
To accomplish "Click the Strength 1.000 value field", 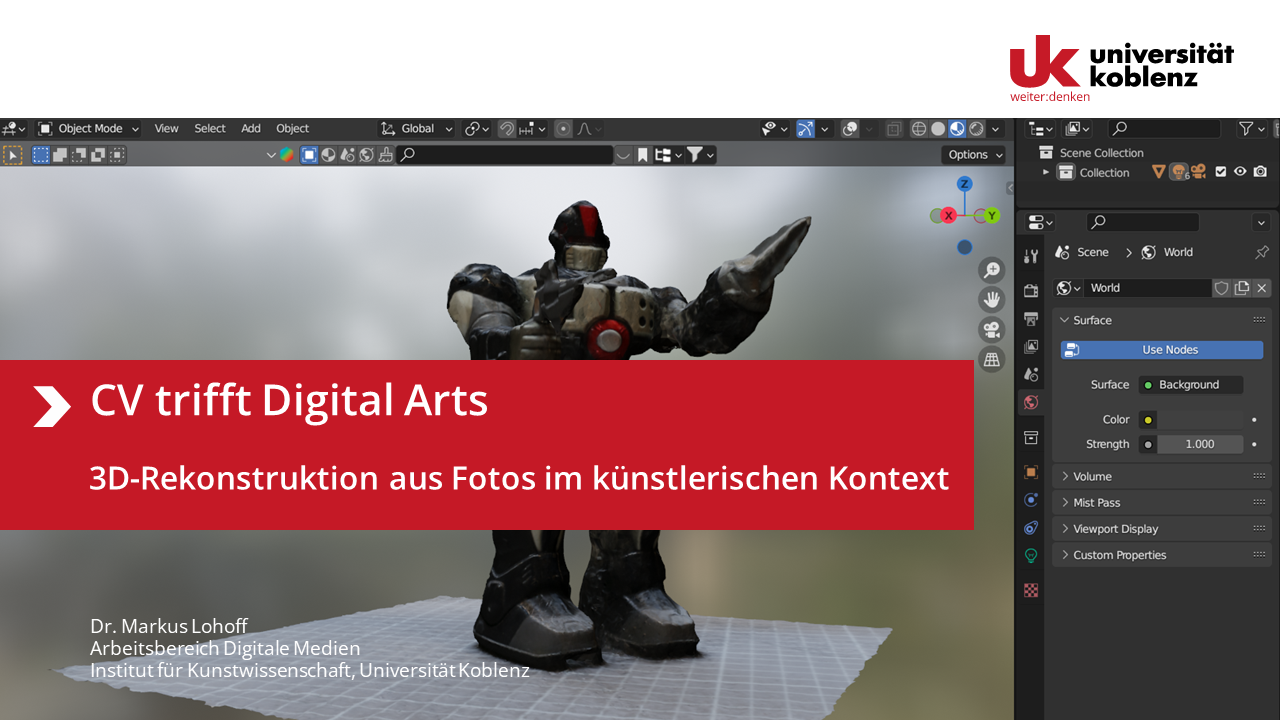I will [1199, 444].
